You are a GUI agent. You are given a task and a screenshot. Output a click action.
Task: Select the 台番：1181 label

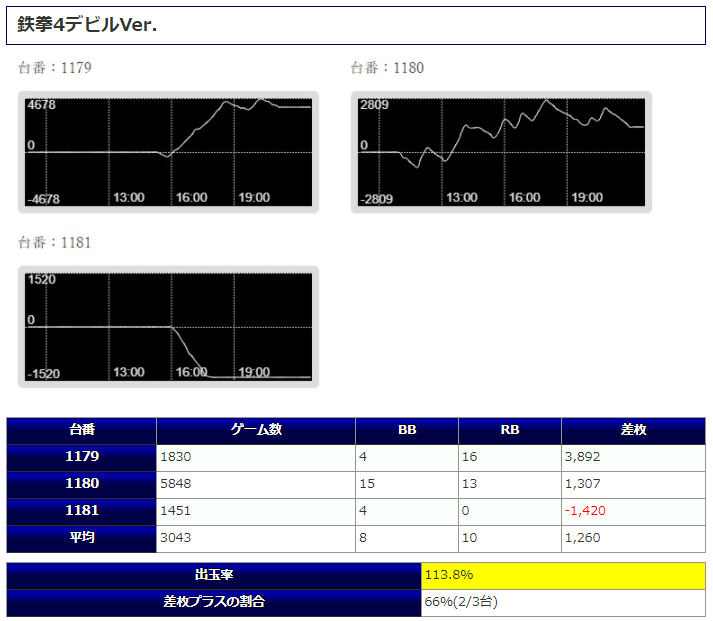pos(55,243)
